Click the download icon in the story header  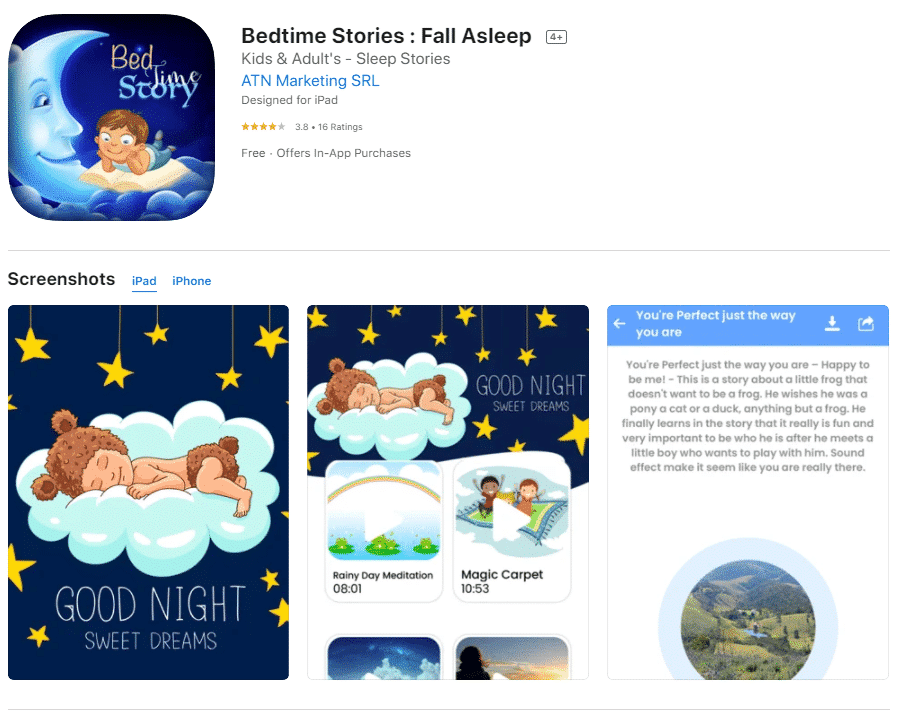tap(832, 324)
